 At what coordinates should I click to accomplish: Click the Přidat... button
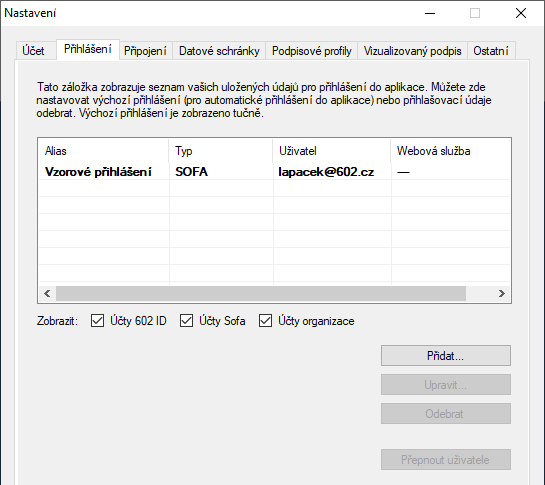(446, 356)
